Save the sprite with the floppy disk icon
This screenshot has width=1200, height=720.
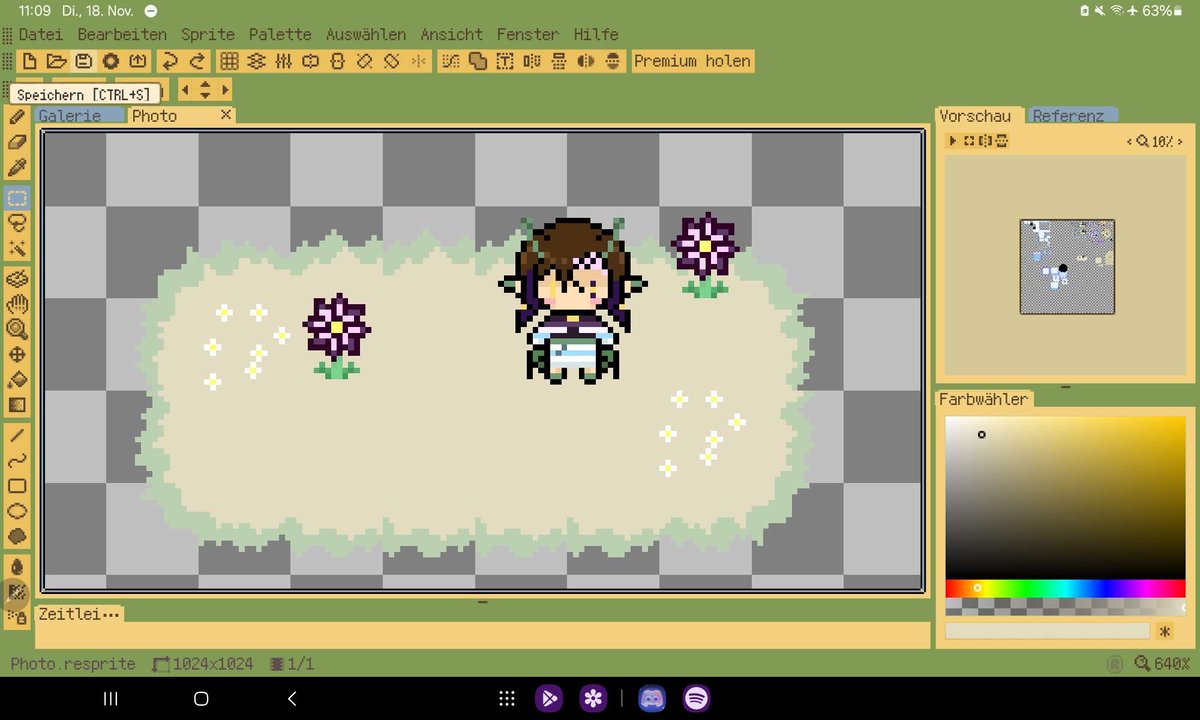(x=84, y=61)
